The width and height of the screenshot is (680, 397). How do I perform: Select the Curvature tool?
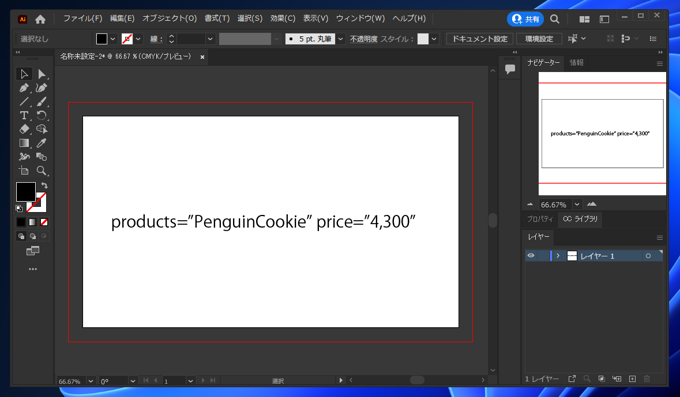coord(42,88)
